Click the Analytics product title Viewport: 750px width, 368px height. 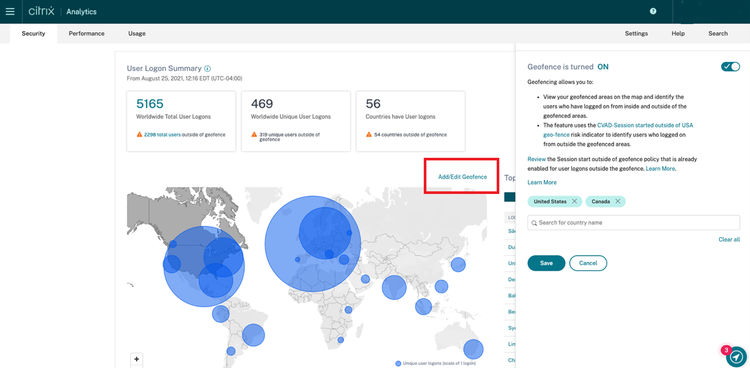tap(81, 11)
